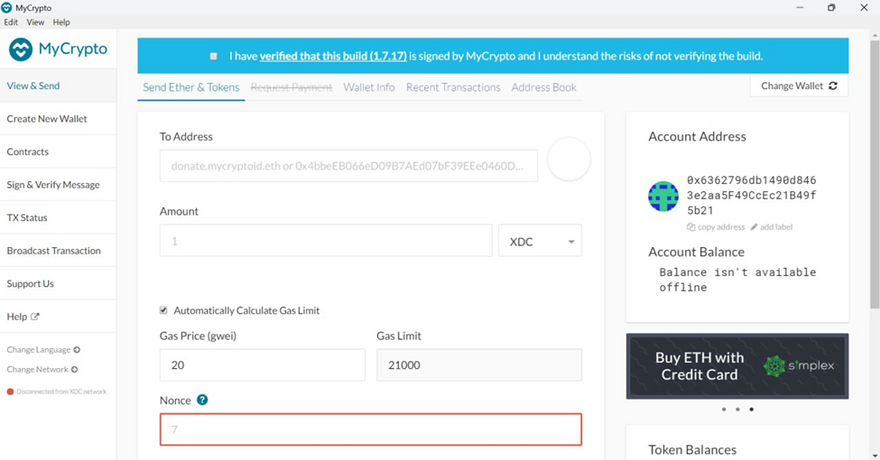Image resolution: width=880 pixels, height=460 pixels.
Task: Expand the Change Language option
Action: 43,350
